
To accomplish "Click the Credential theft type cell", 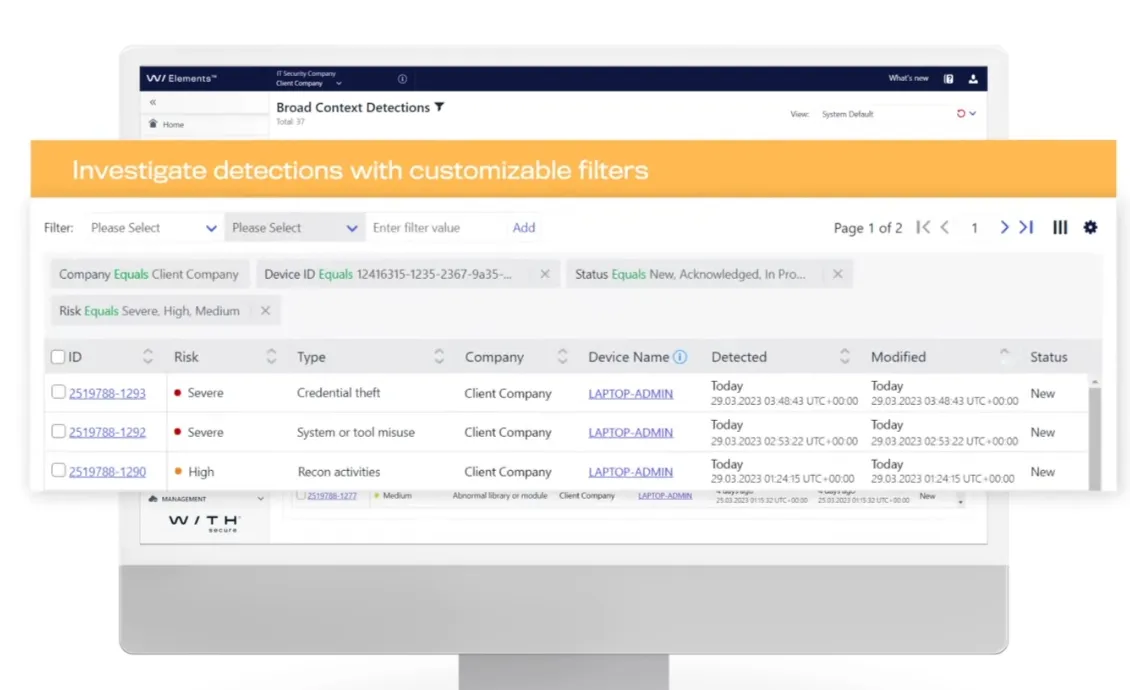I will tap(338, 393).
